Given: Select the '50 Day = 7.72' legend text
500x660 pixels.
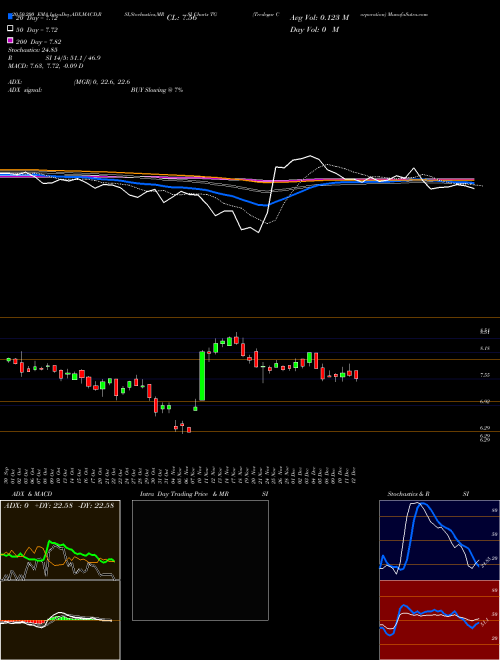Looking at the screenshot, I should pyautogui.click(x=37, y=30).
